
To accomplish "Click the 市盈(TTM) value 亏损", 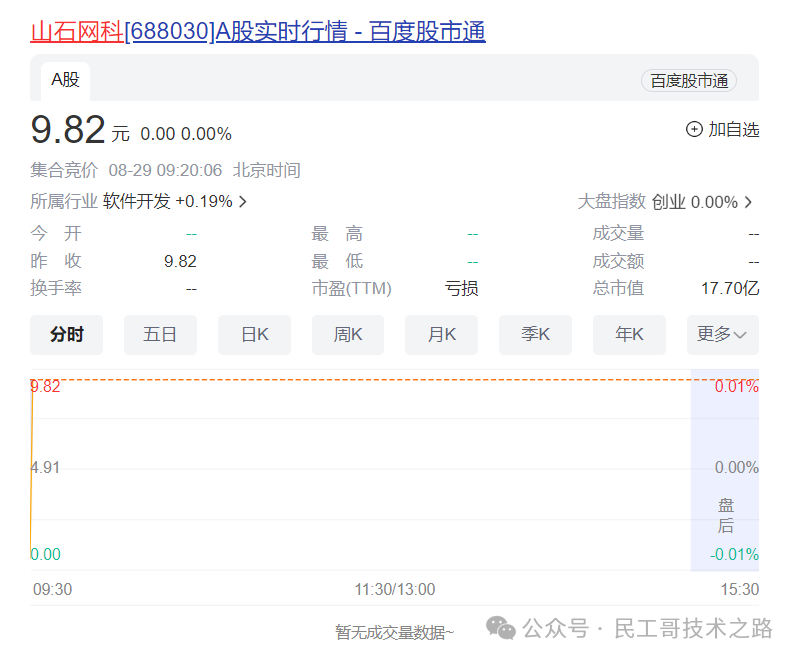I will click(x=462, y=289).
